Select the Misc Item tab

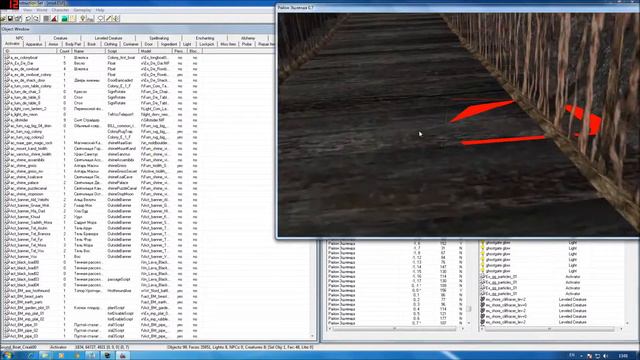click(x=228, y=44)
